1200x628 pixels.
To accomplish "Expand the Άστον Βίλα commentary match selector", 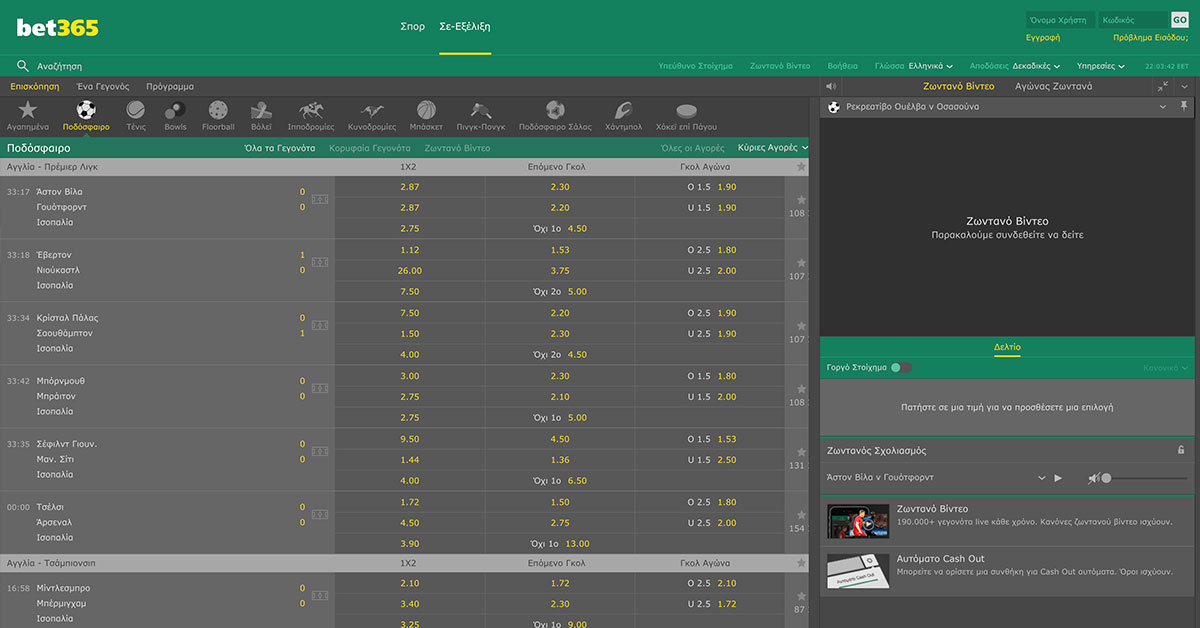I will click(x=1042, y=478).
